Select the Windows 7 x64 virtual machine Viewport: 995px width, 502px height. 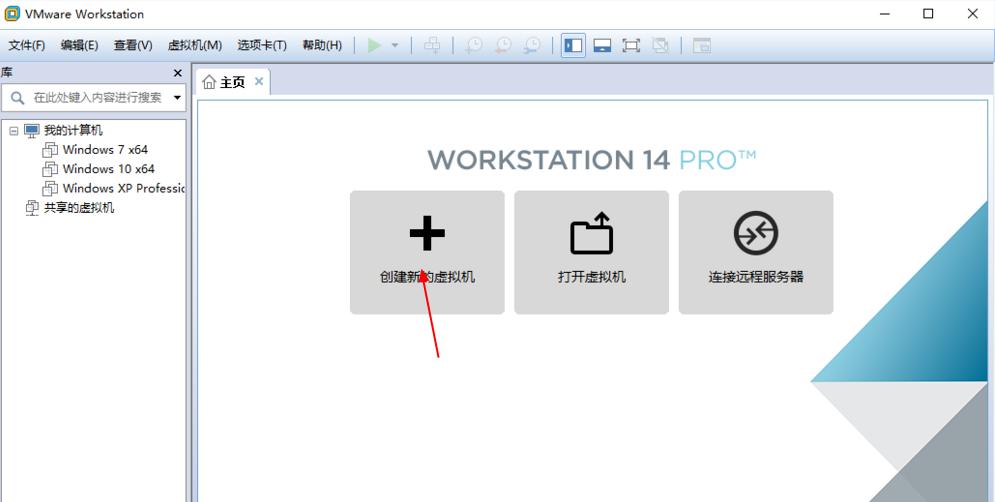[x=105, y=150]
